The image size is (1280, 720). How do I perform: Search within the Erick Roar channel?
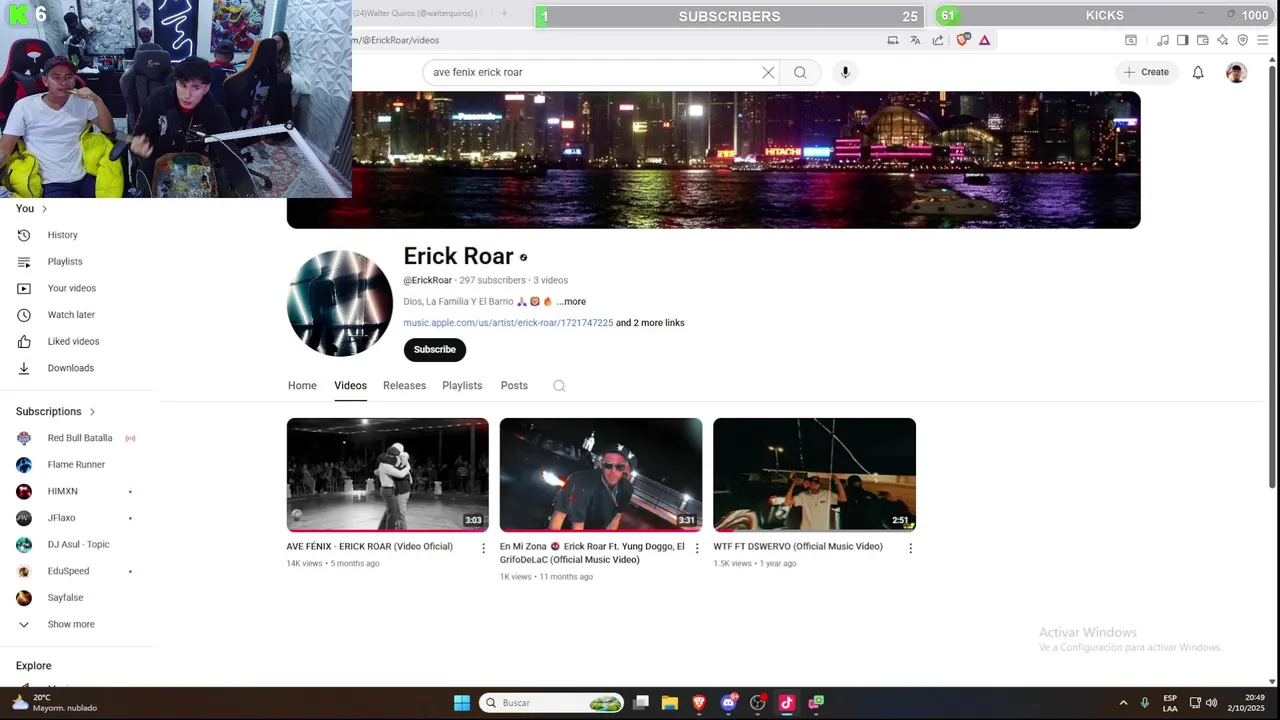(559, 386)
